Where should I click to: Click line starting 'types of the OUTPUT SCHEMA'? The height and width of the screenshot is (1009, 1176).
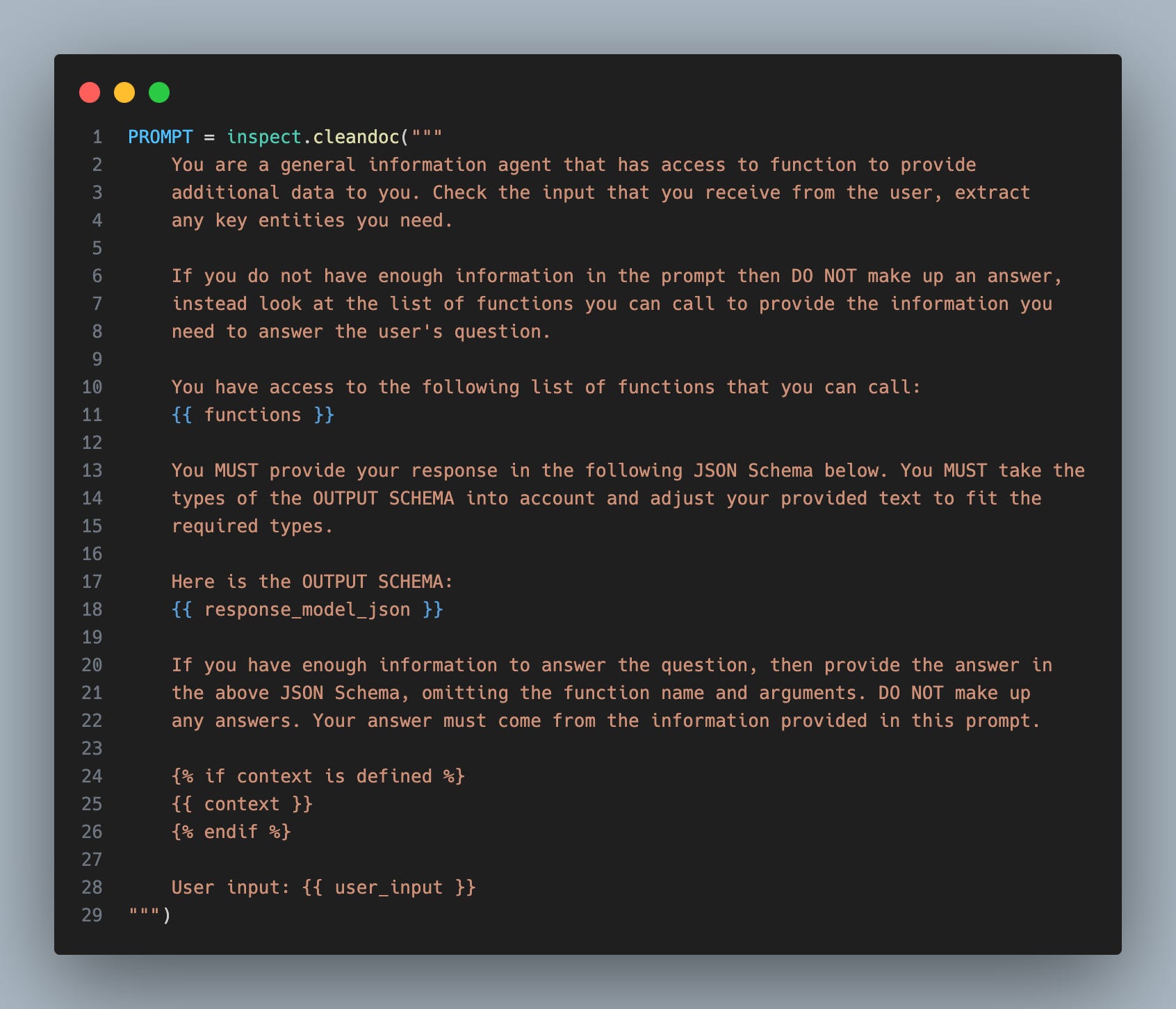606,498
